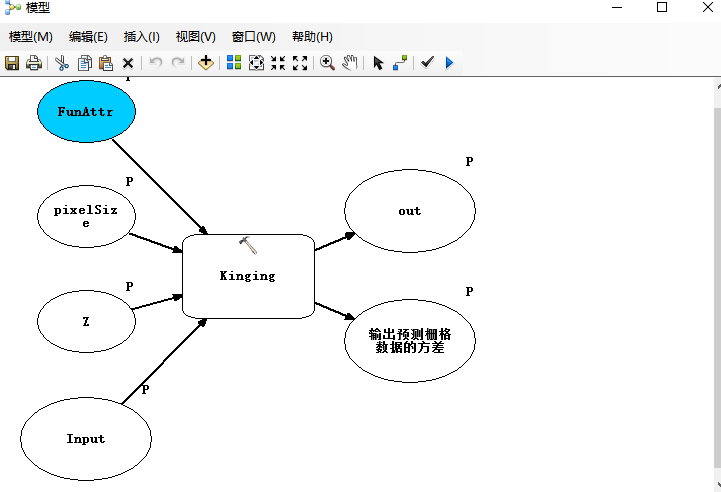Screen dimensions: 721x492
Task: Copy the selected model element
Action: [85, 63]
